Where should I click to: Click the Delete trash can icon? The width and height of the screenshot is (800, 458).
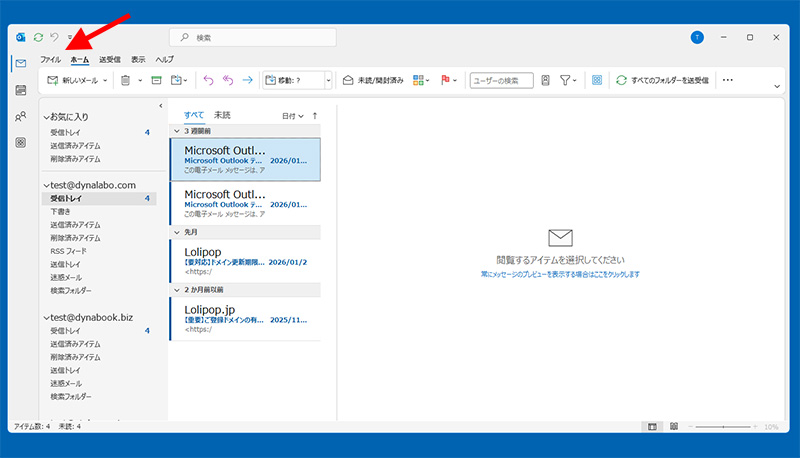[125, 80]
